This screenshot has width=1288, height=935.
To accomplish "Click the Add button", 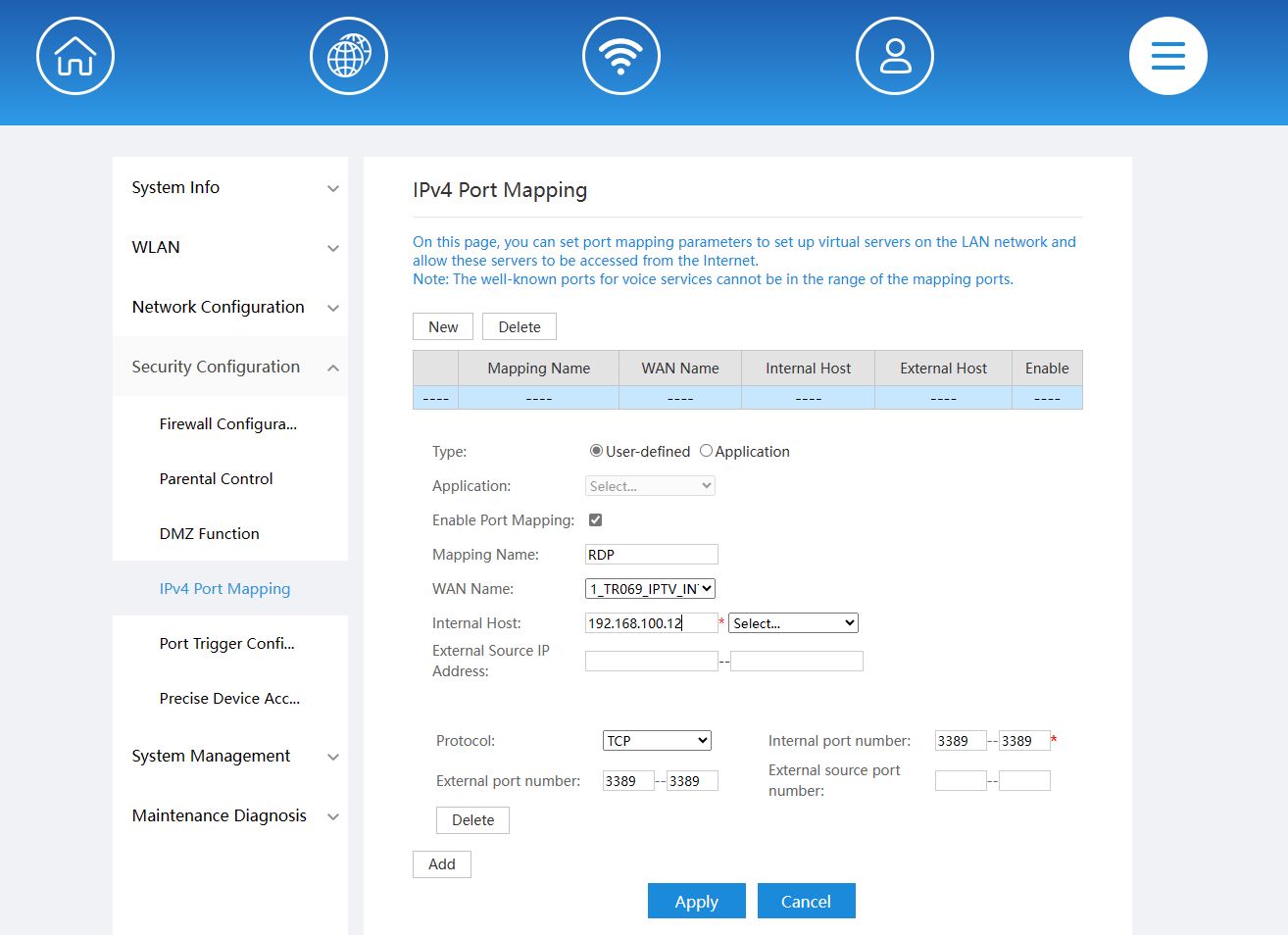I will (442, 864).
